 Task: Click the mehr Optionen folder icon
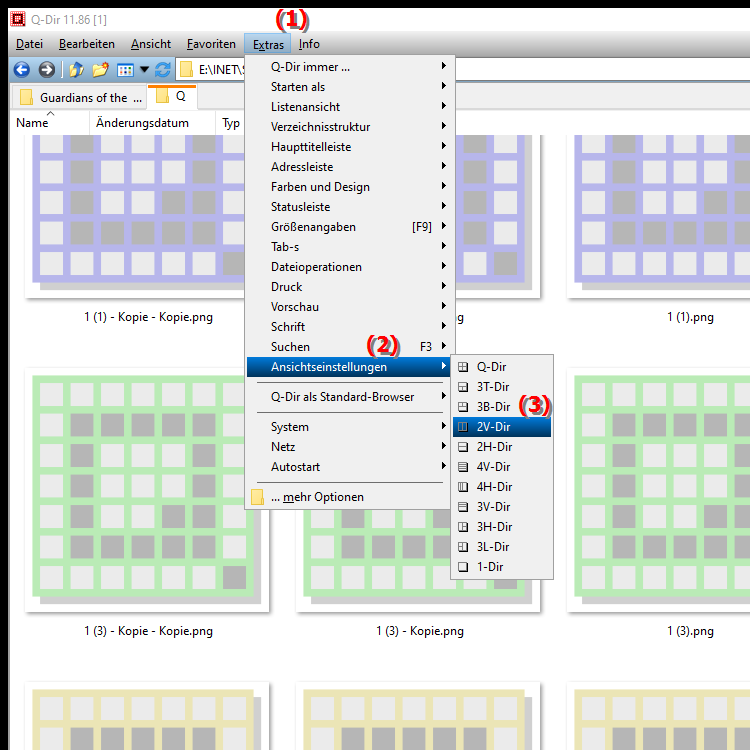click(257, 497)
